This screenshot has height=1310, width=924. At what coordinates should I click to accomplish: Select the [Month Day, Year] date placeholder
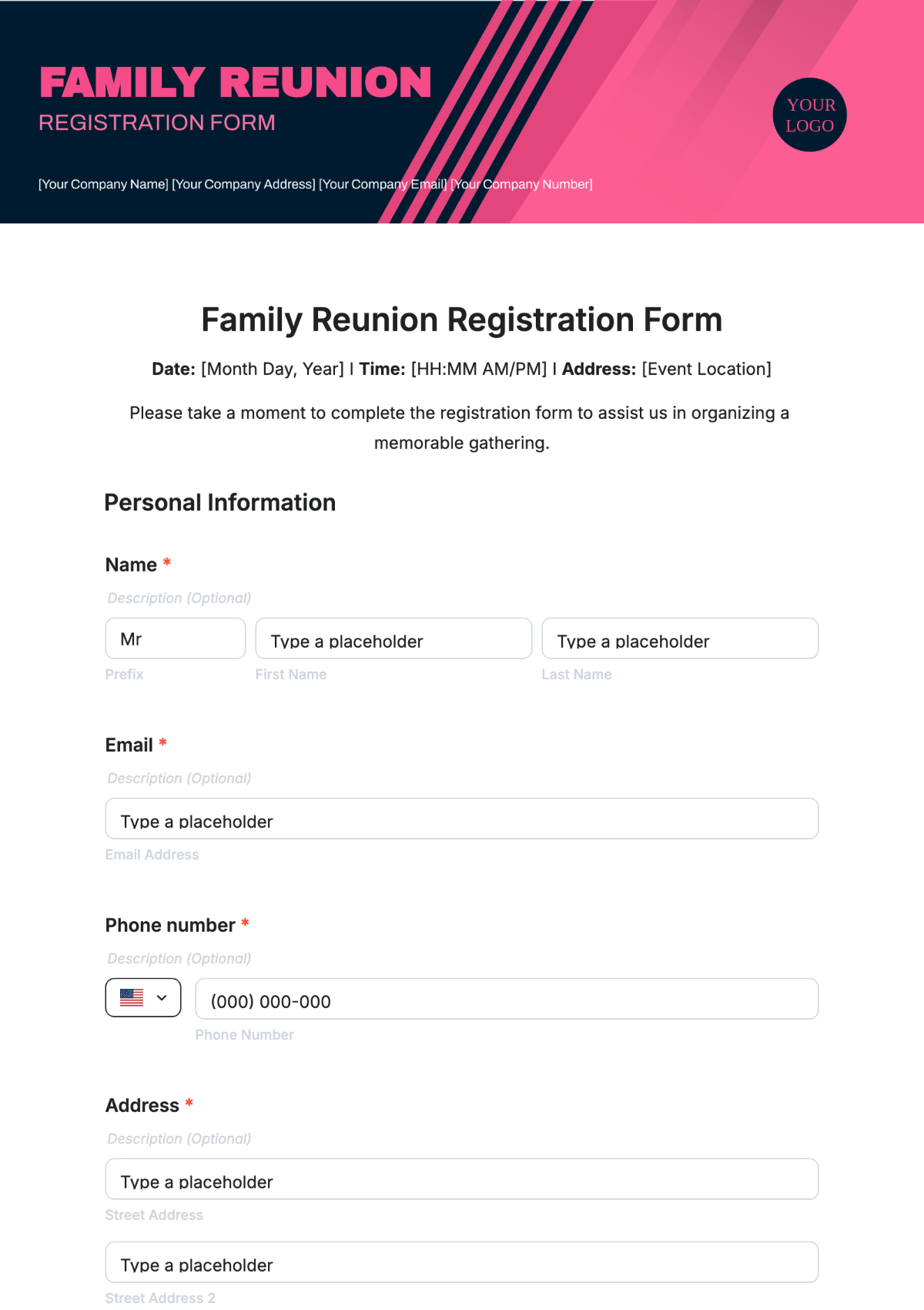tap(273, 369)
